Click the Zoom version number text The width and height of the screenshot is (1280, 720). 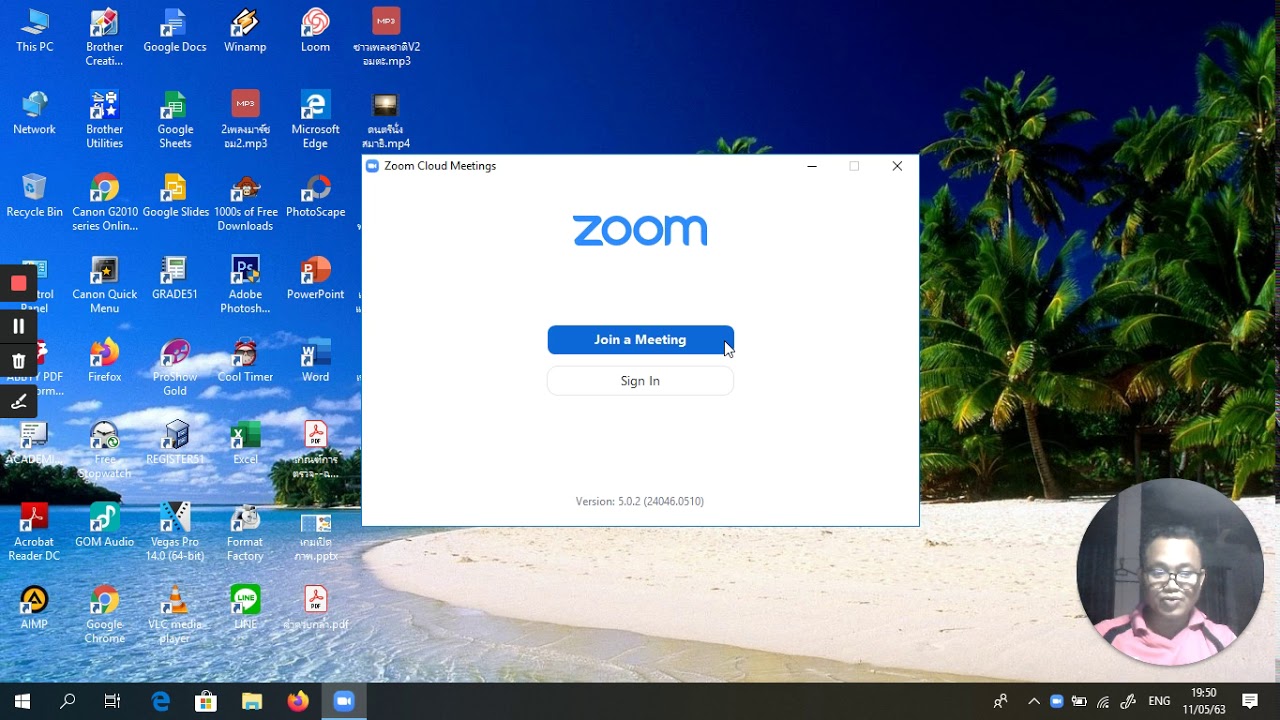[640, 501]
